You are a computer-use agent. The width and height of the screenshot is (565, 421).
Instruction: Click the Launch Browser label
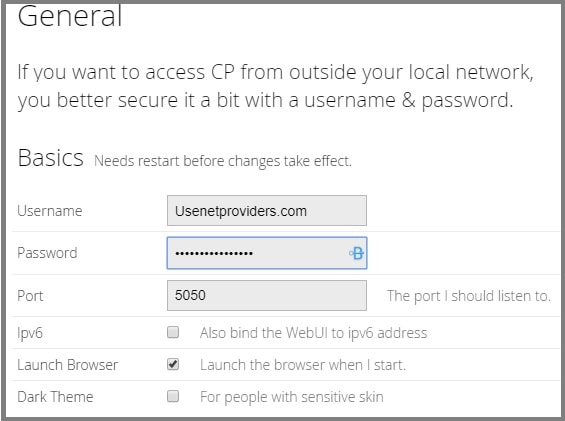[67, 365]
